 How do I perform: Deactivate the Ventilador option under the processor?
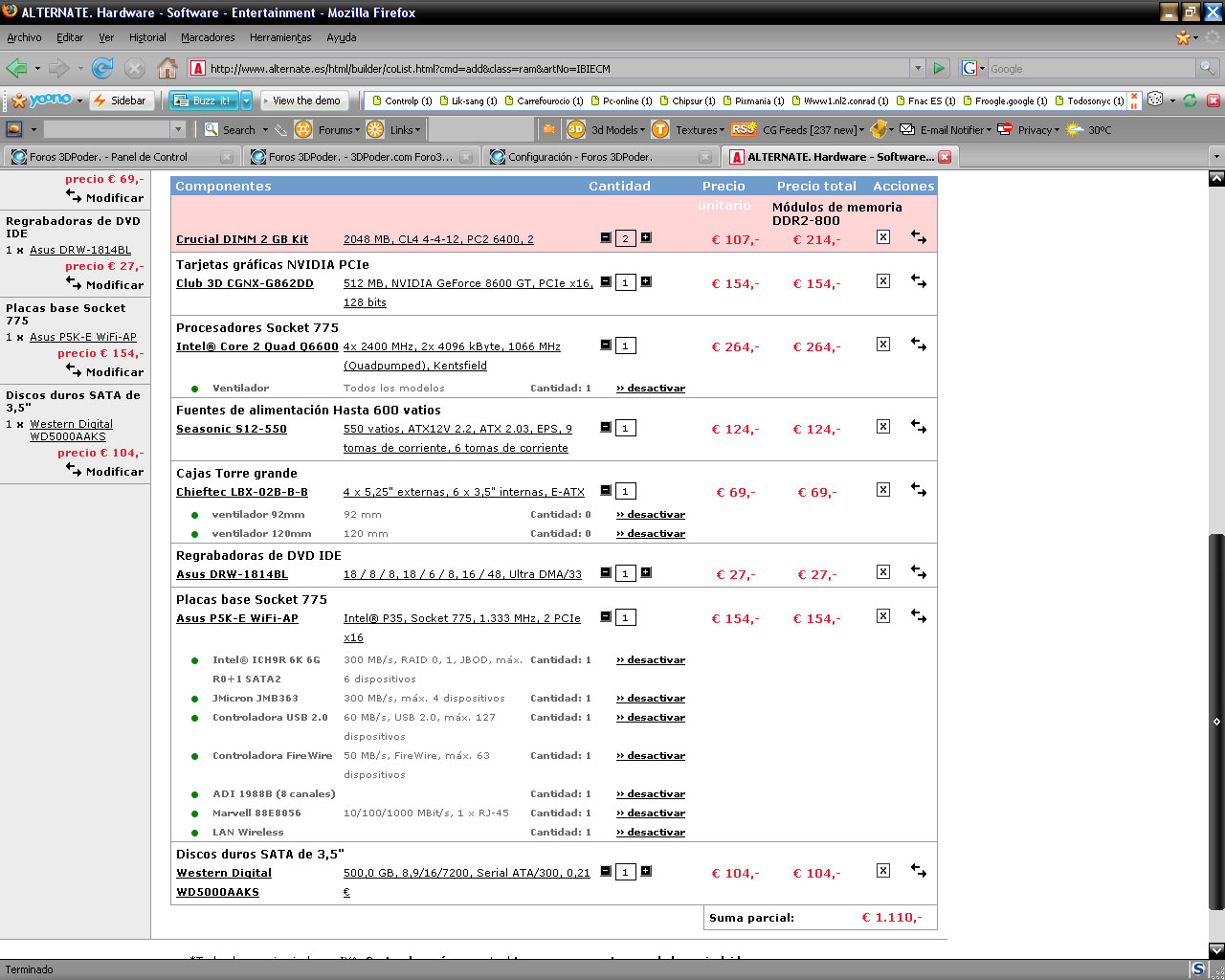[651, 389]
